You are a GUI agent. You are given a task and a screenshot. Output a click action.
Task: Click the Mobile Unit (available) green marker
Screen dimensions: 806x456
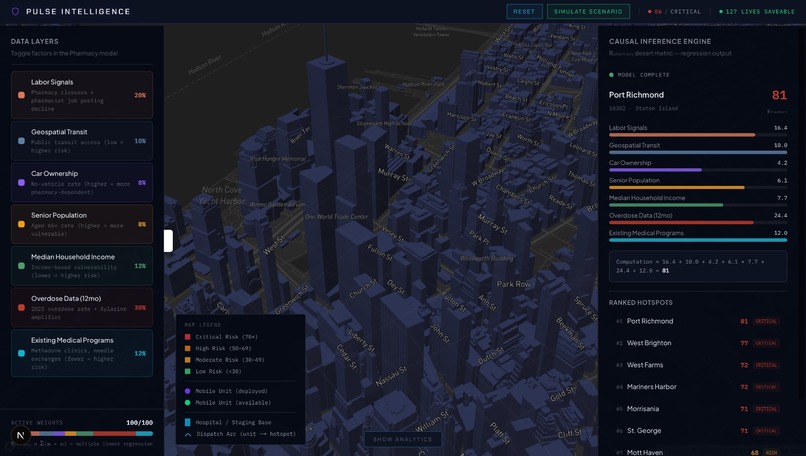coord(188,403)
